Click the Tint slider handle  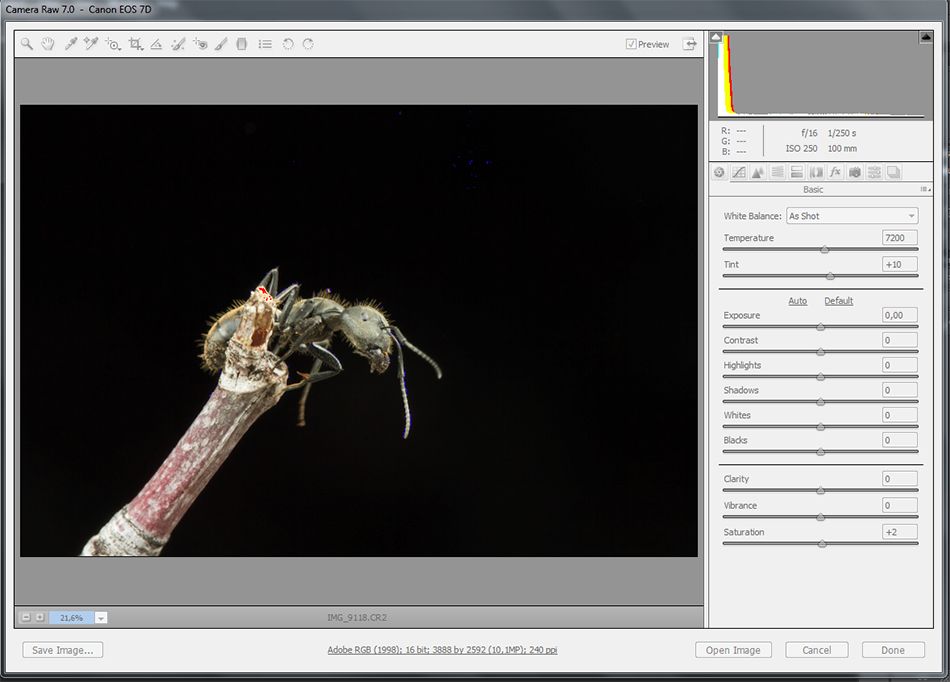[x=831, y=276]
